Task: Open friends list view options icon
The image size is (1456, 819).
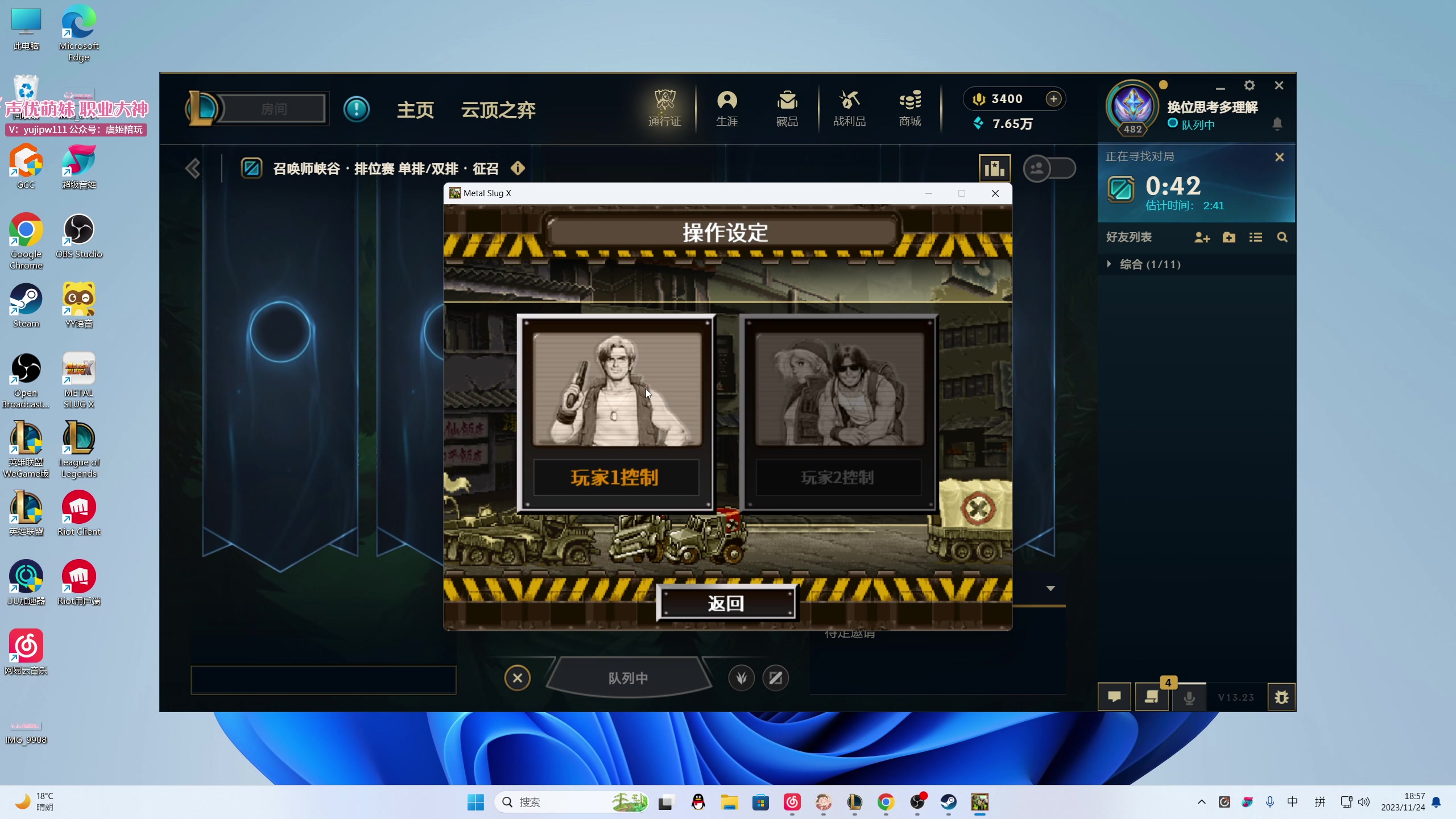Action: point(1255,237)
